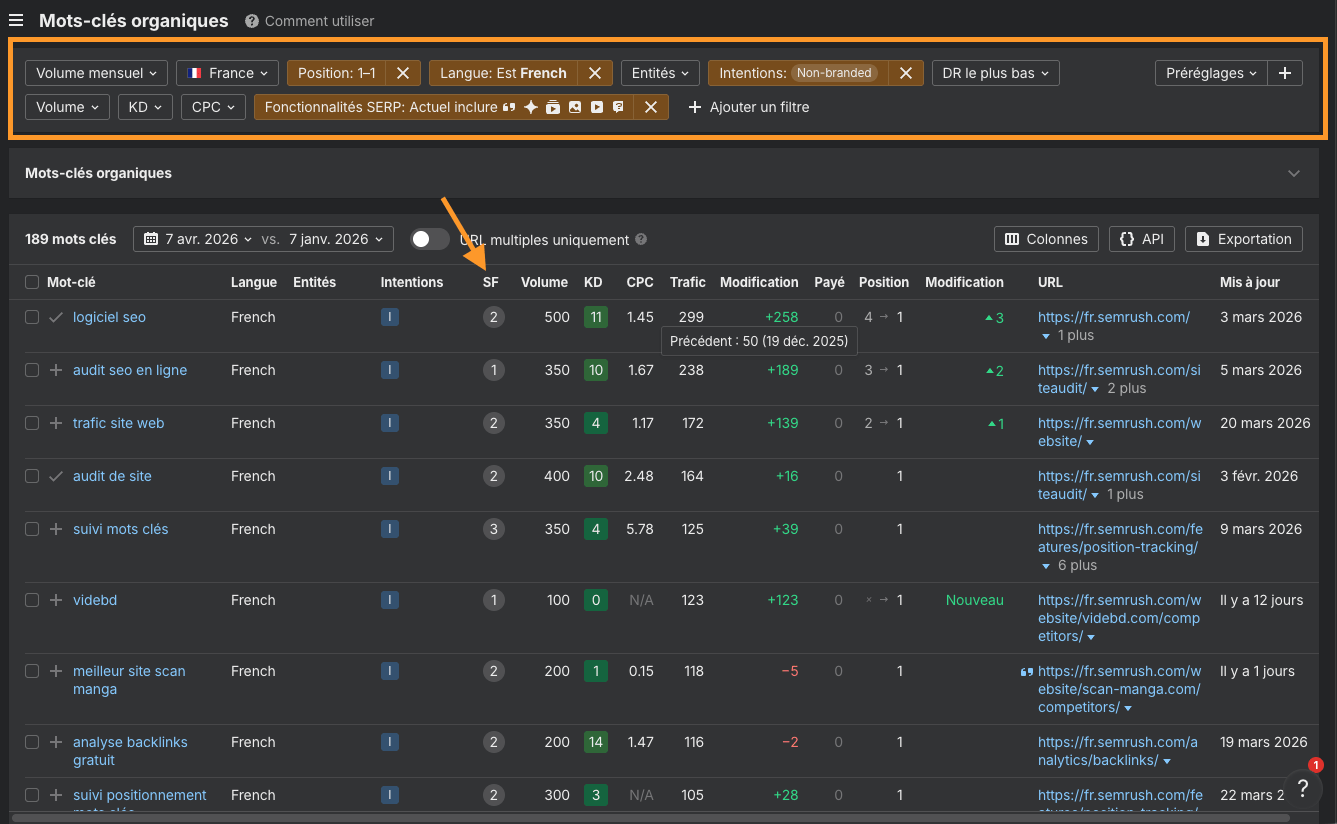Open the logiciel seo keyword link
The image size is (1337, 824).
click(x=108, y=316)
